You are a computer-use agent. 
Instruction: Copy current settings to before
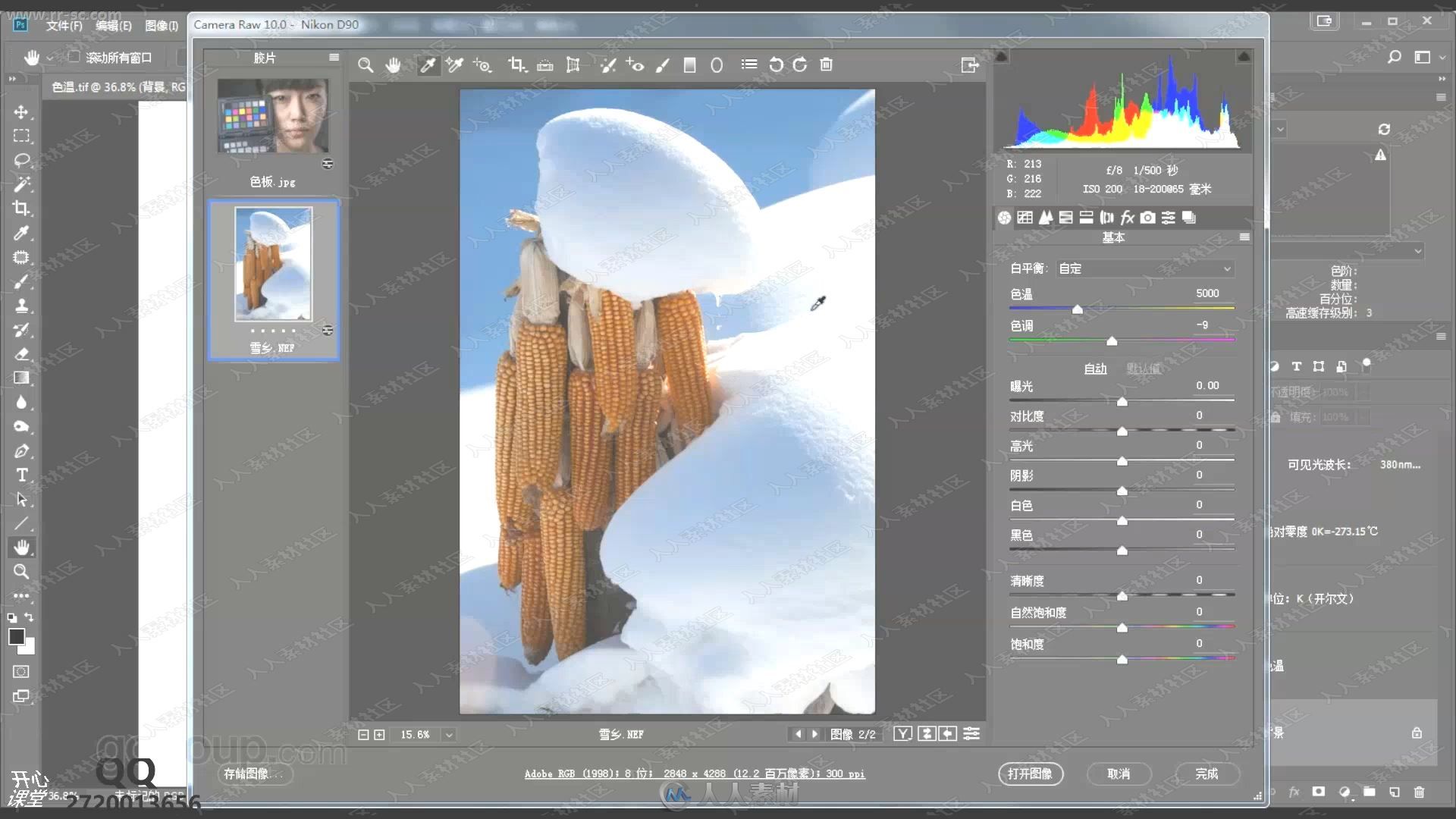click(948, 734)
